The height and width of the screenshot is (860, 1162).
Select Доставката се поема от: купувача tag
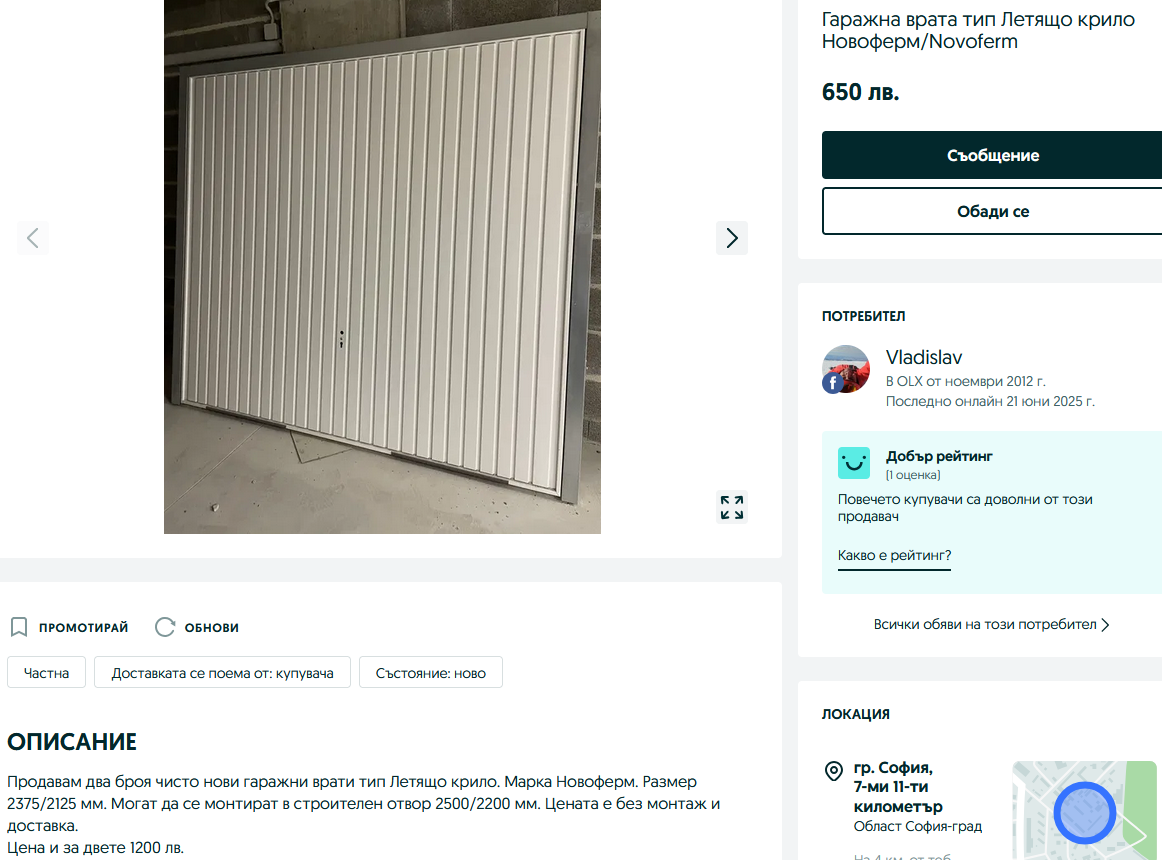(x=222, y=672)
